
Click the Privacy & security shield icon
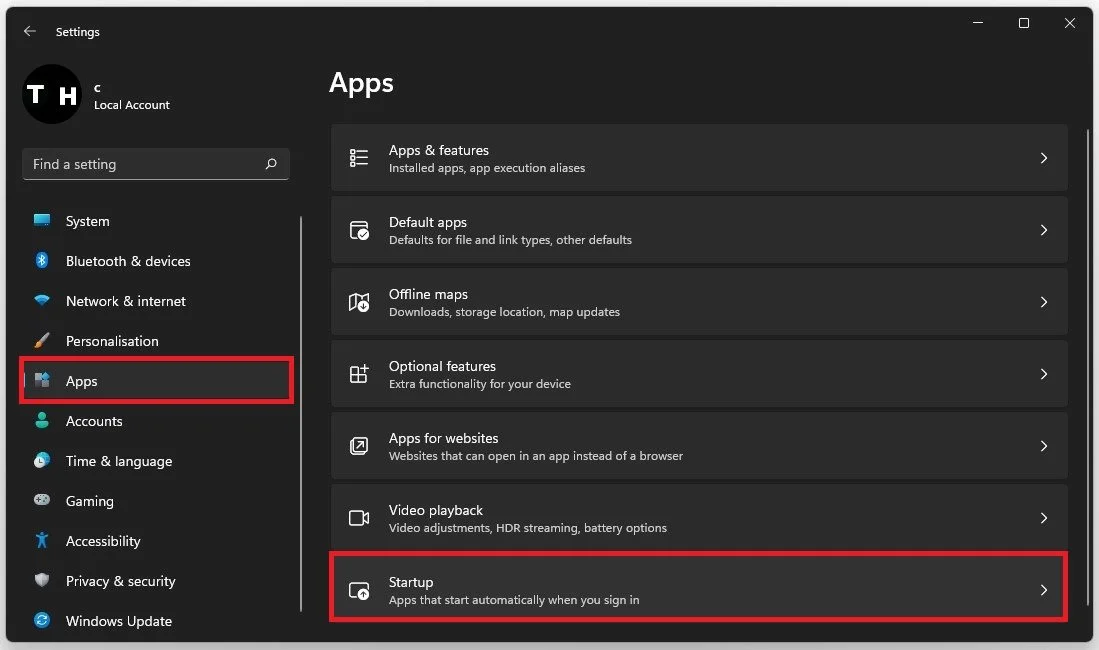pyautogui.click(x=42, y=580)
